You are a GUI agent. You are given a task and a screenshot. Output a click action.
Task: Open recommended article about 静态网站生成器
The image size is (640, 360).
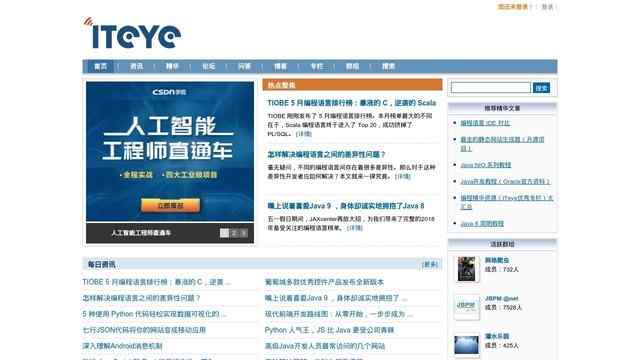(502, 144)
